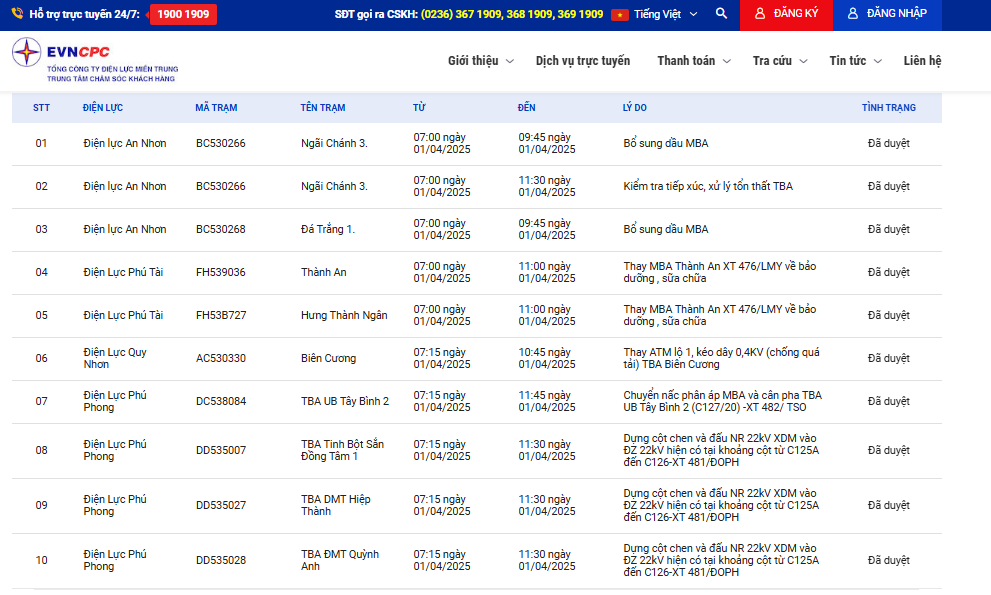Click the Biên Cương station name
Viewport: 991px width, 595px height.
[x=328, y=358]
